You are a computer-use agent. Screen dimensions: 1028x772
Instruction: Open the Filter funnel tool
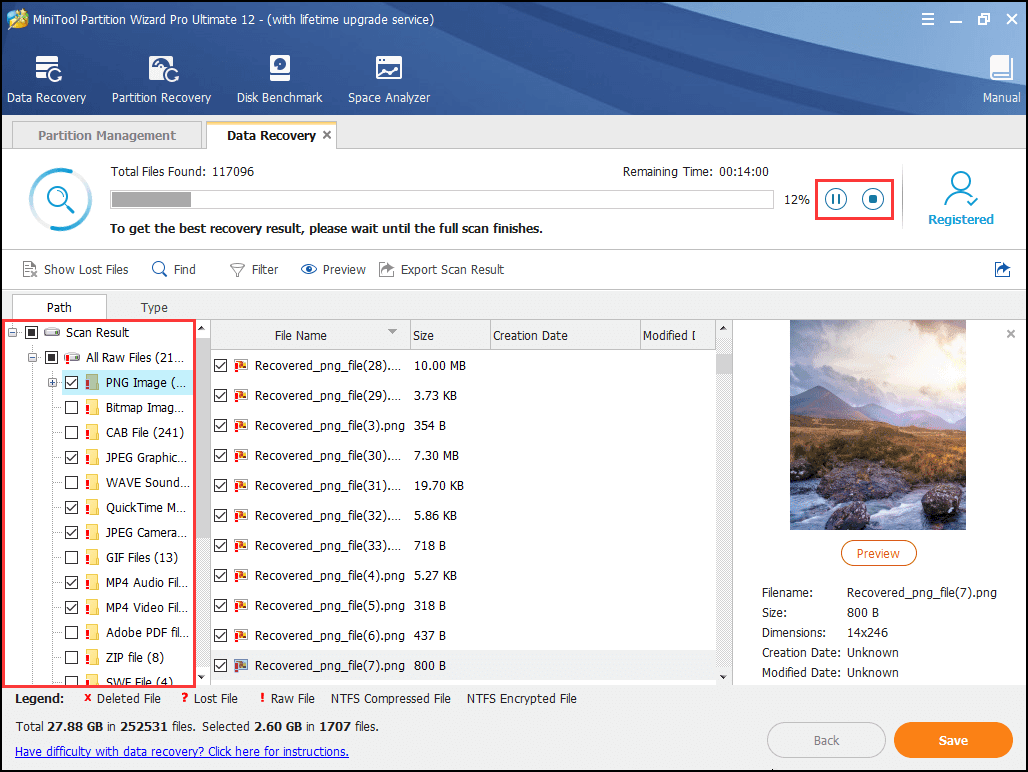[x=254, y=269]
